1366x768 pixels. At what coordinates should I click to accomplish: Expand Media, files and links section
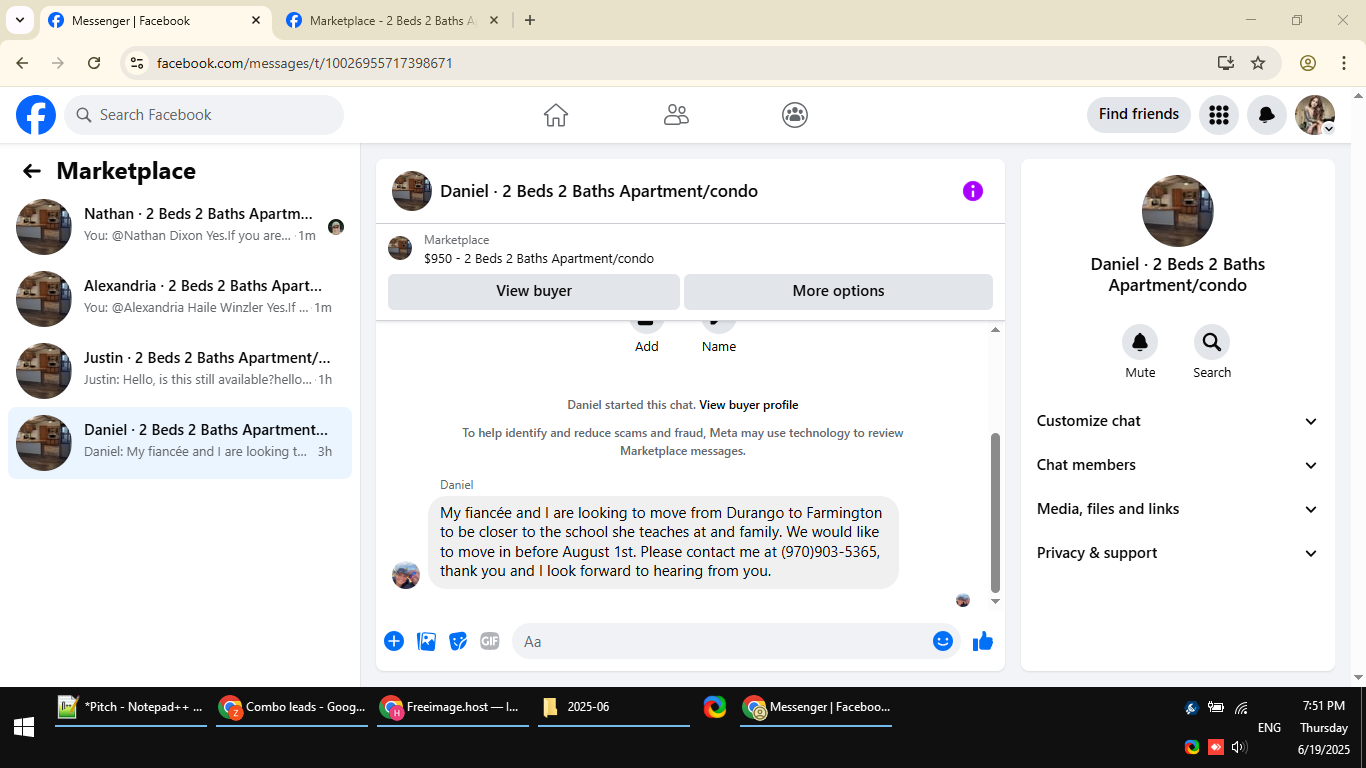click(1177, 509)
